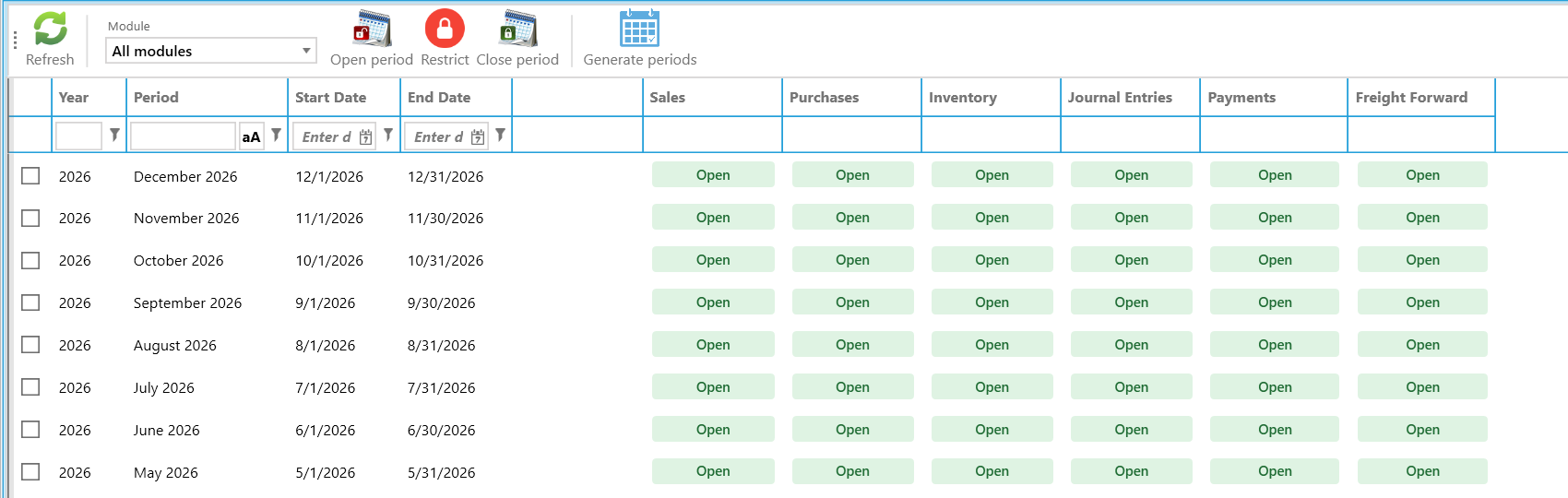Check the June 2026 row checkbox
This screenshot has height=498, width=1568.
tap(30, 429)
